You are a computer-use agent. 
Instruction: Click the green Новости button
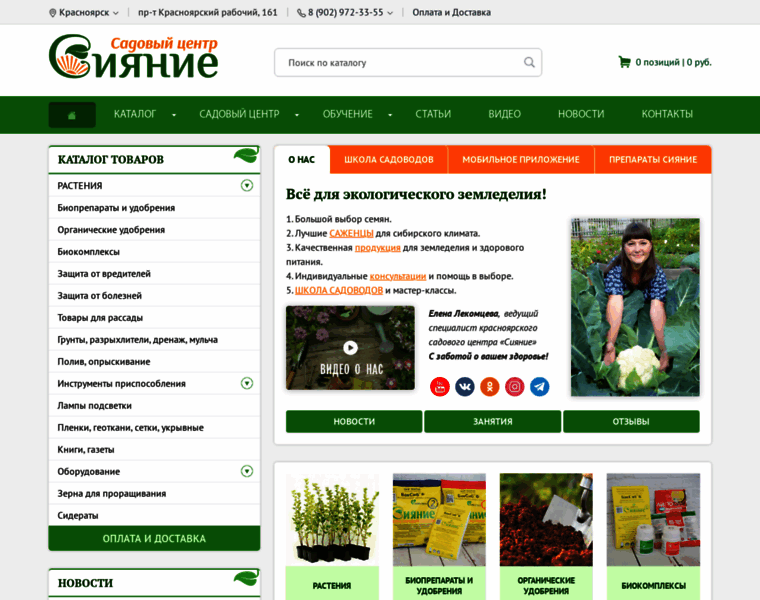tap(354, 422)
